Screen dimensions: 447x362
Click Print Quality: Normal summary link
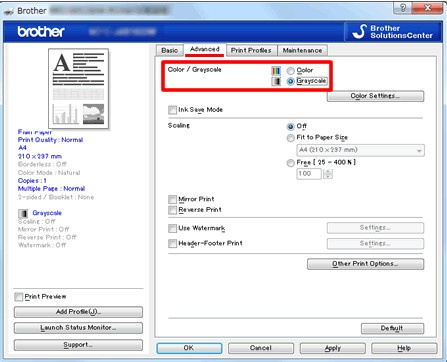[x=50, y=140]
